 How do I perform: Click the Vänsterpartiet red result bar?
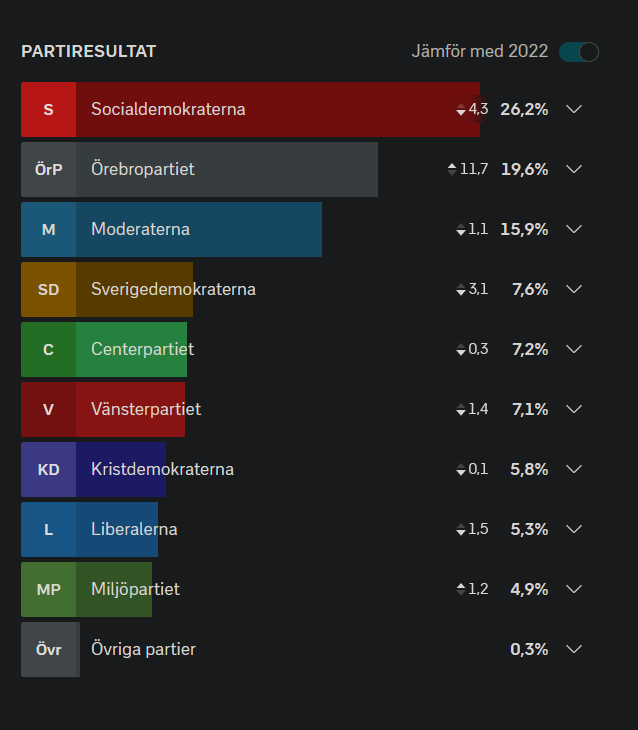click(x=103, y=410)
